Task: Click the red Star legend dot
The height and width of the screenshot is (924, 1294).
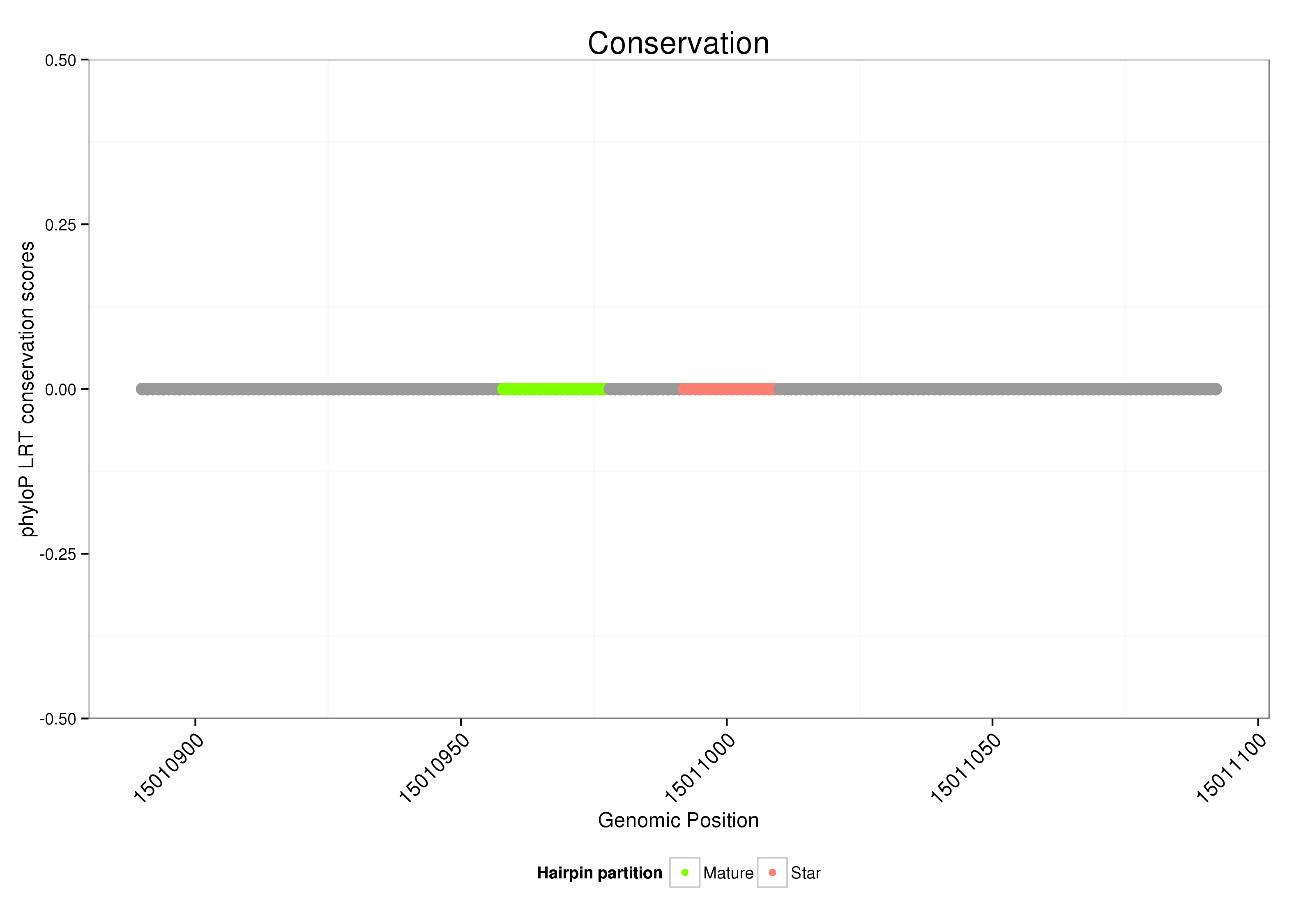Action: click(x=772, y=872)
